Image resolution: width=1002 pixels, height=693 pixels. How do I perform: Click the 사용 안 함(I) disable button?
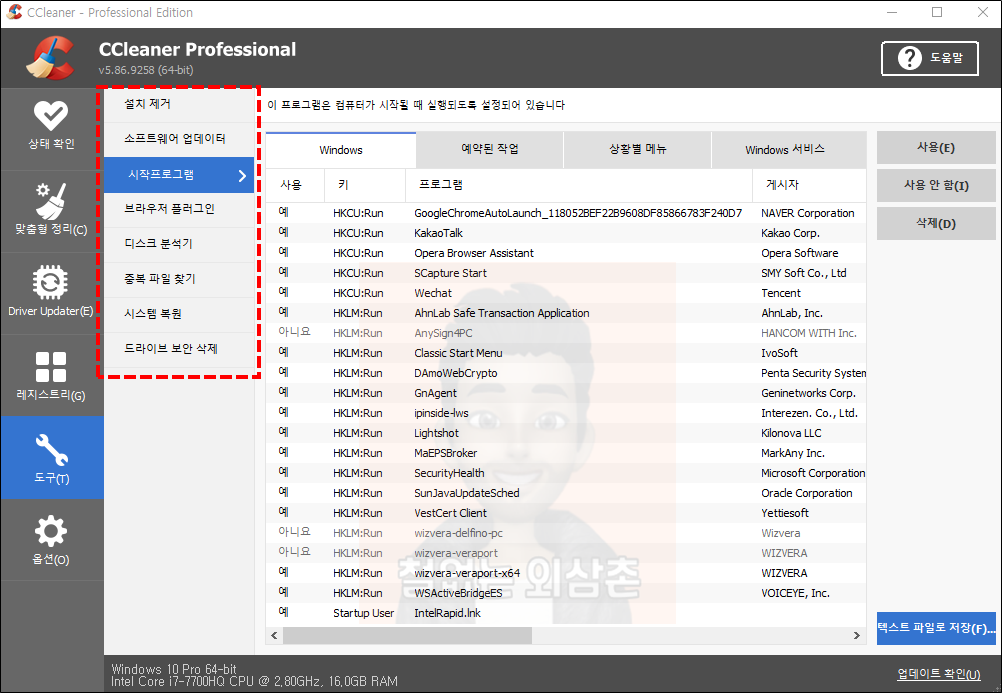[x=936, y=185]
